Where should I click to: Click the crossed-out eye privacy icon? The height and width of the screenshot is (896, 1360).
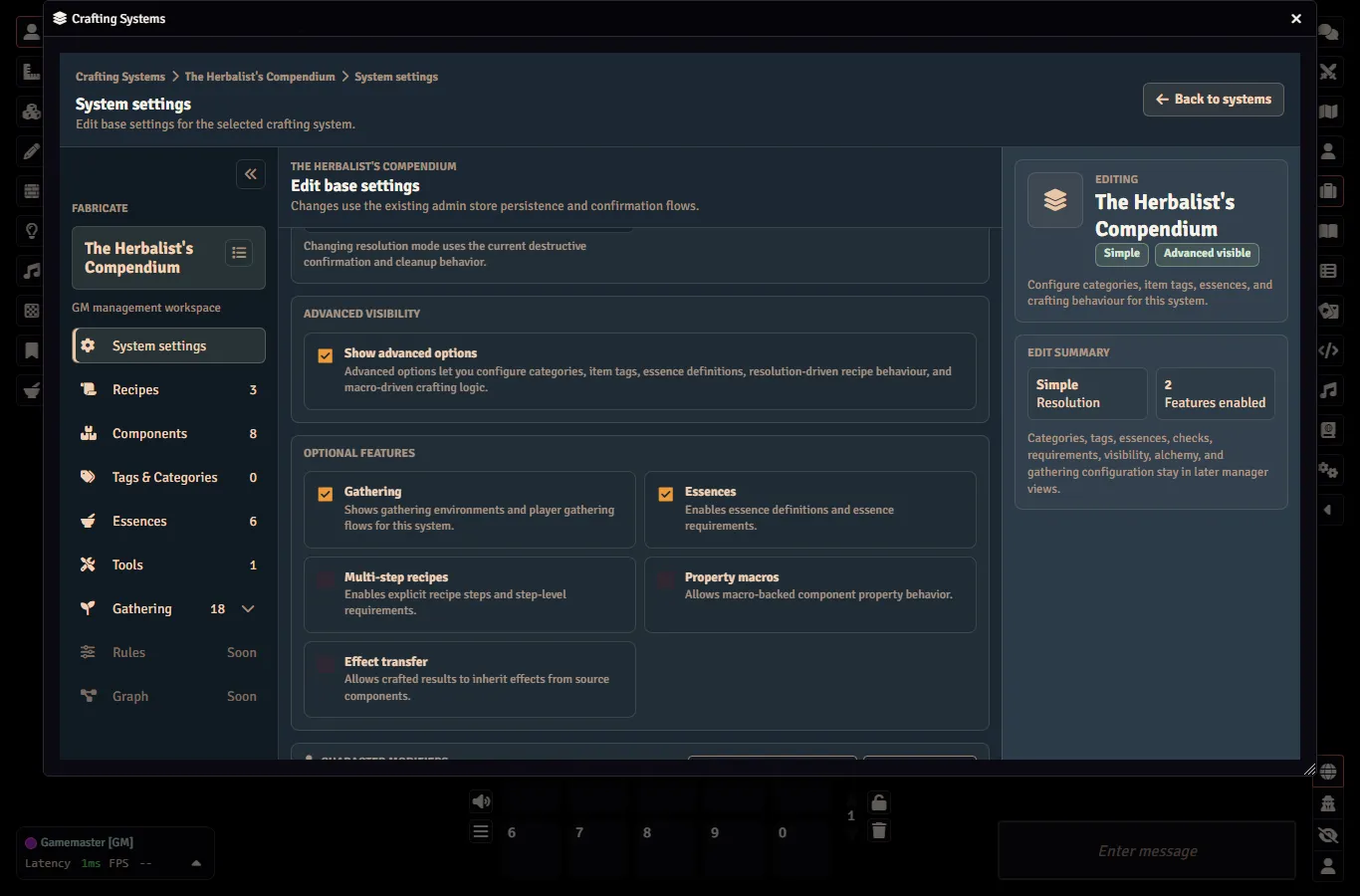coord(1328,835)
